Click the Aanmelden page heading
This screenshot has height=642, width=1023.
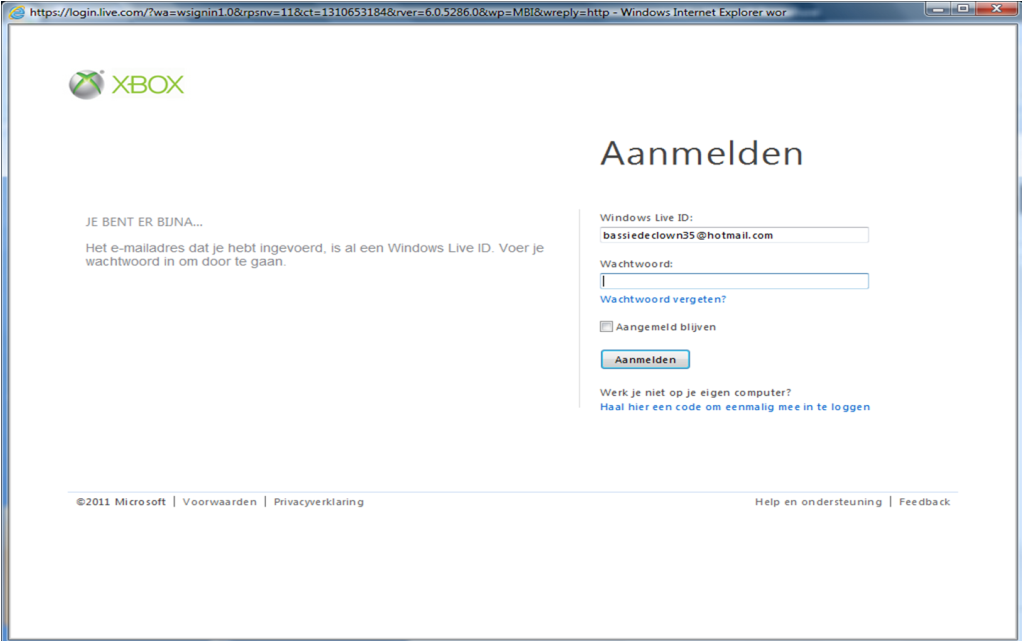[x=701, y=153]
